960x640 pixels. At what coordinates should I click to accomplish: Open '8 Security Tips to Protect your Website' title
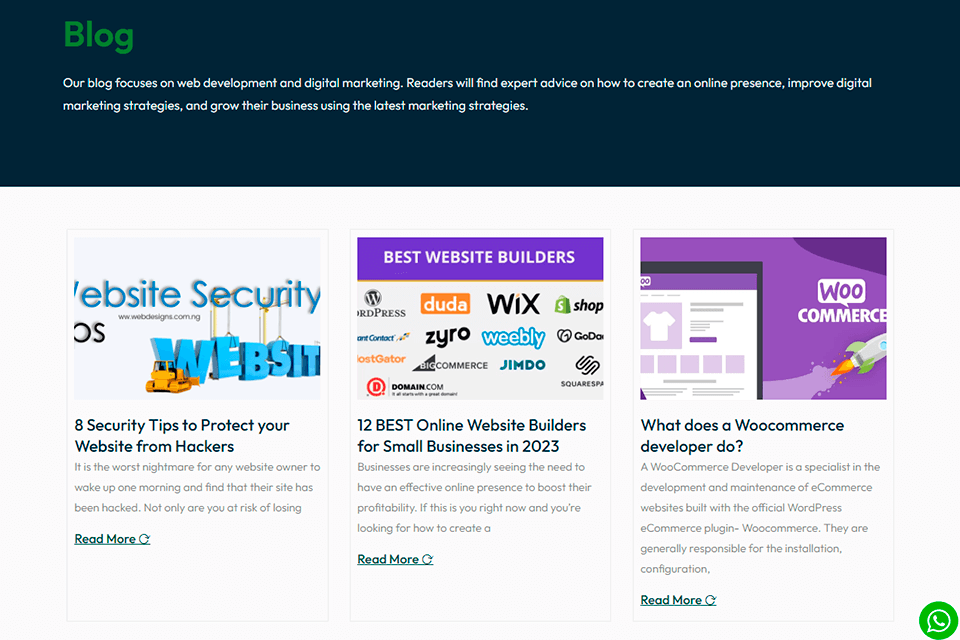click(x=182, y=435)
